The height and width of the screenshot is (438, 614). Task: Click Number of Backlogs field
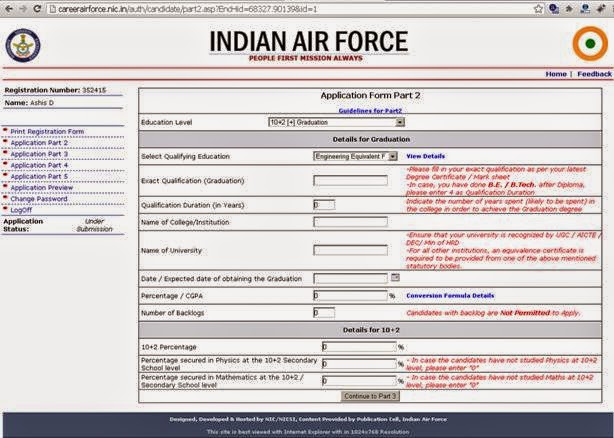pos(324,313)
